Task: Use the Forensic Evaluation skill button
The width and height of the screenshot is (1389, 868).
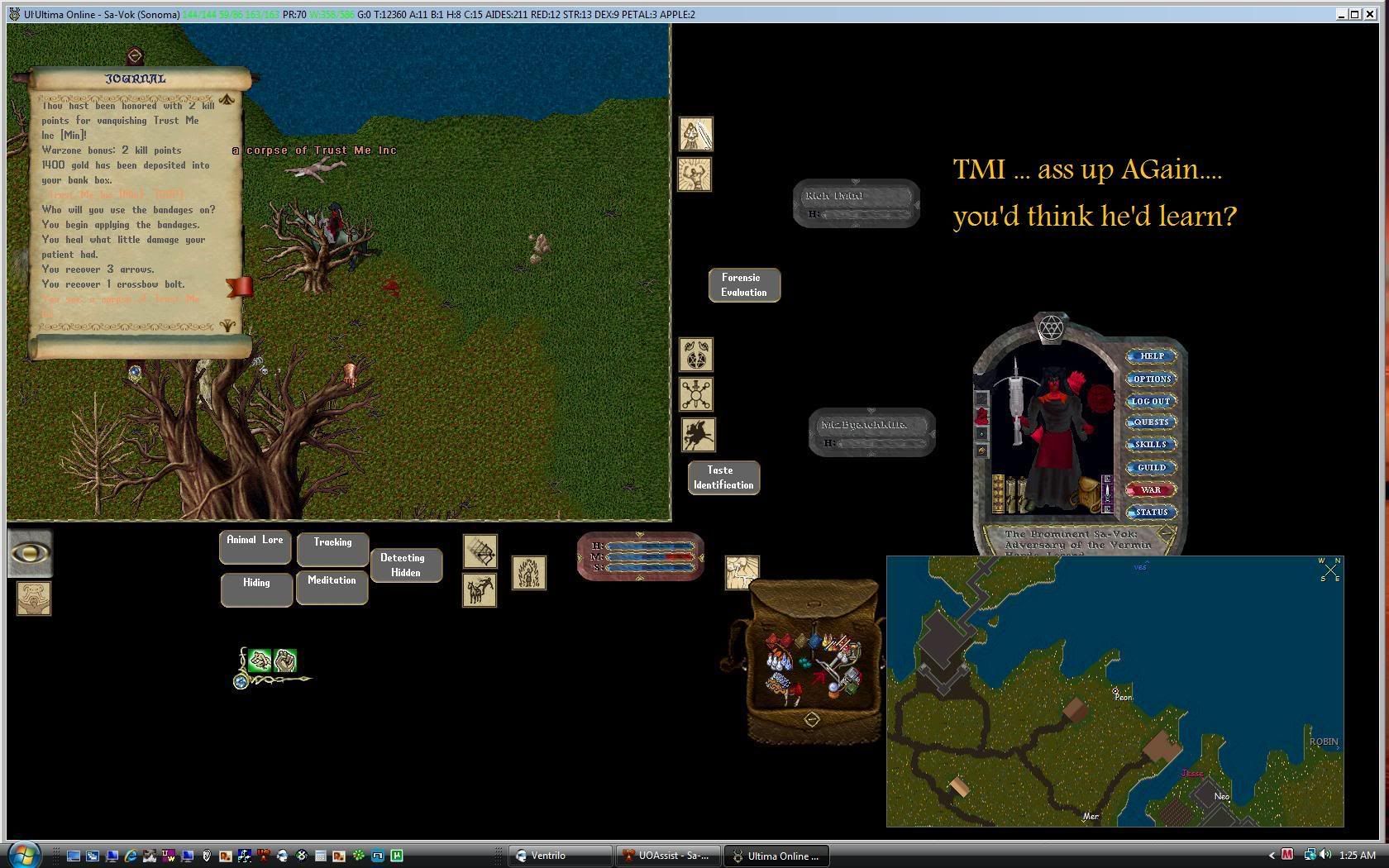Action: click(744, 285)
